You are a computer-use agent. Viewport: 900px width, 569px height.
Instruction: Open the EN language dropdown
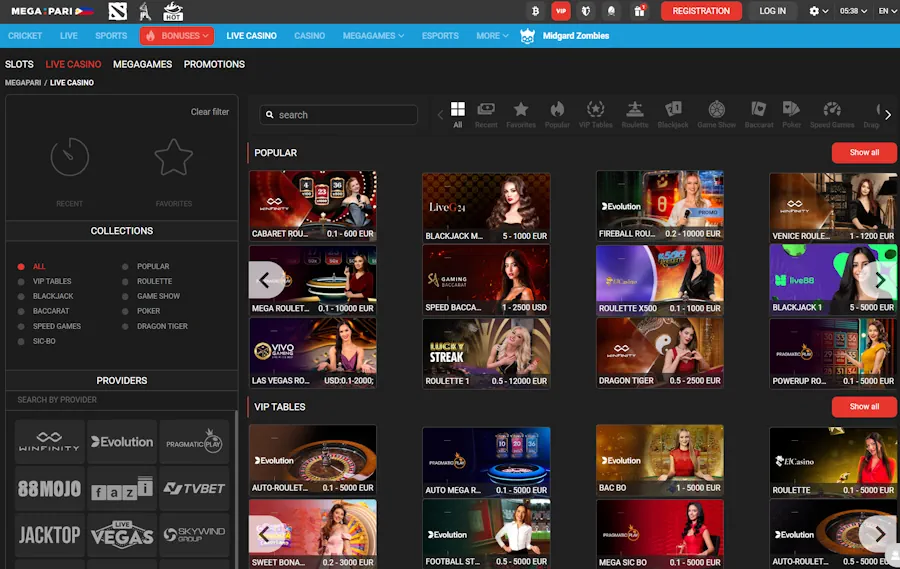coord(887,11)
